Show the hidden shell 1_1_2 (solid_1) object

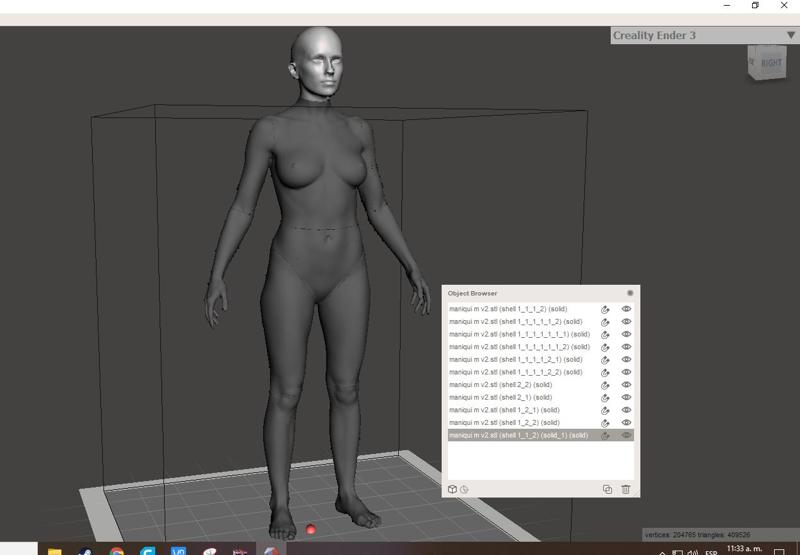click(x=626, y=435)
